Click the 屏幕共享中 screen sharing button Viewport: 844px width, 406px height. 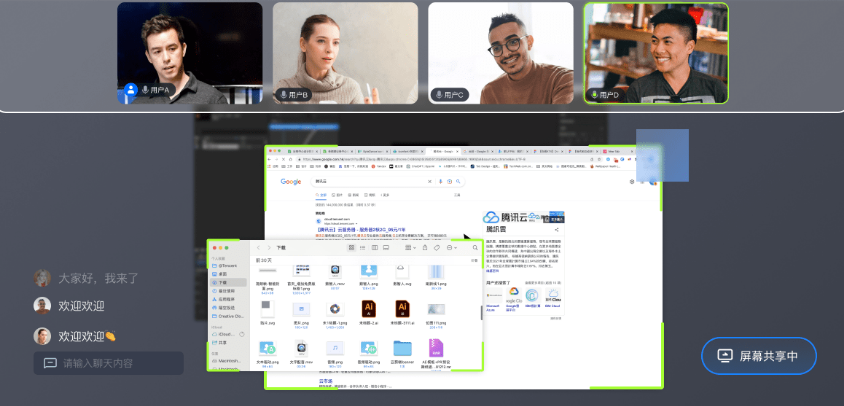759,356
